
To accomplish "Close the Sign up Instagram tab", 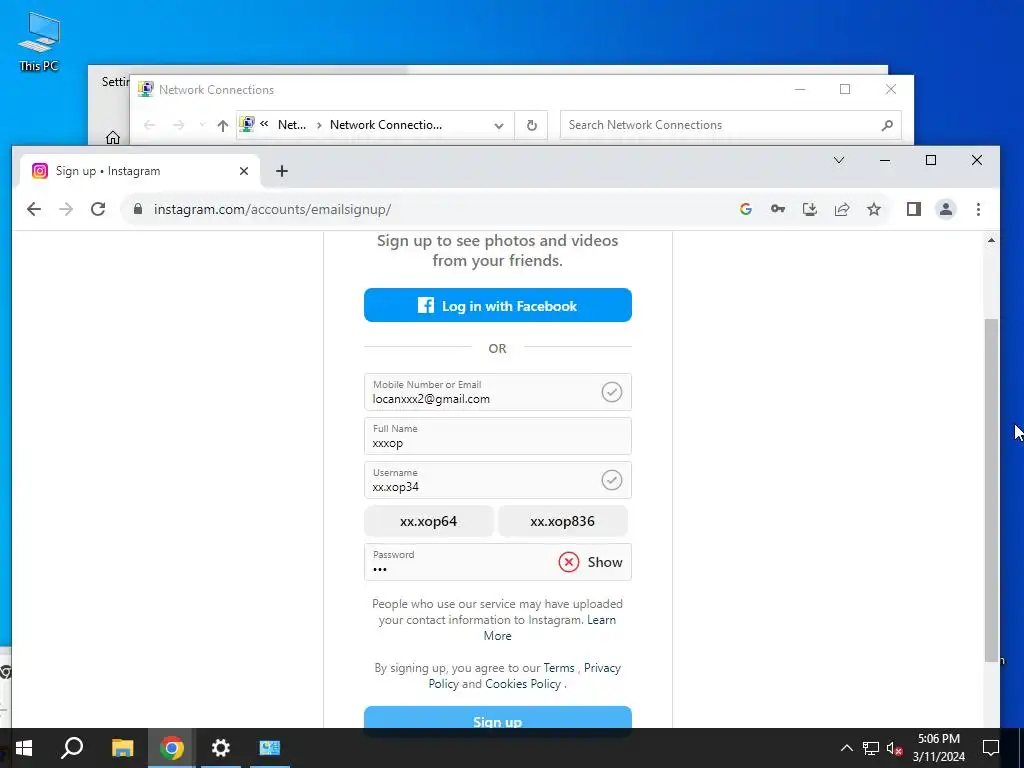I will (x=244, y=171).
